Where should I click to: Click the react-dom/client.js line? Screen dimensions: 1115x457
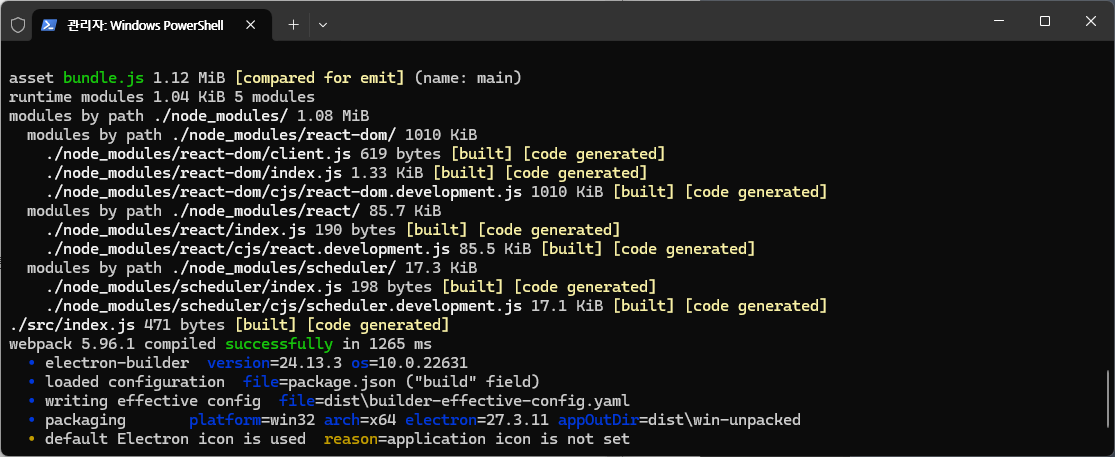(x=354, y=154)
